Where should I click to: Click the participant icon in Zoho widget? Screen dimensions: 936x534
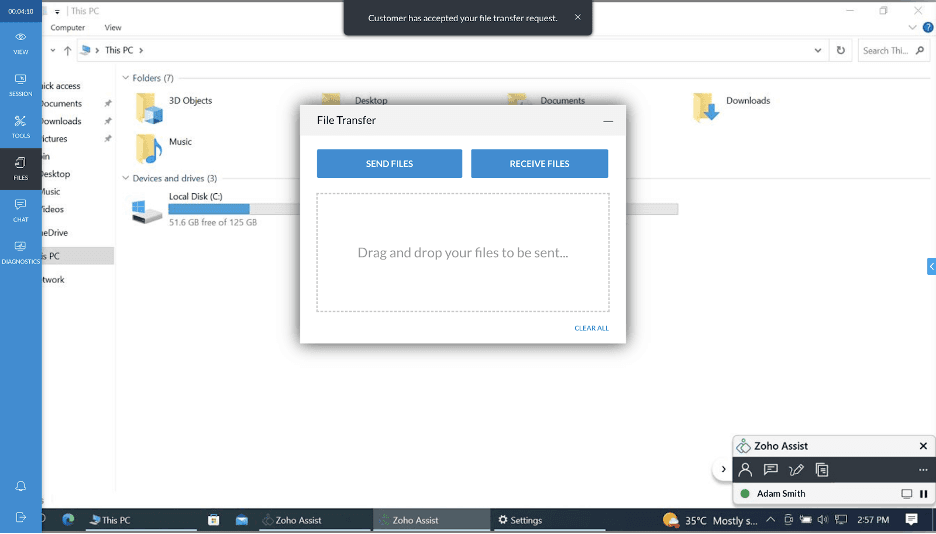pos(745,470)
